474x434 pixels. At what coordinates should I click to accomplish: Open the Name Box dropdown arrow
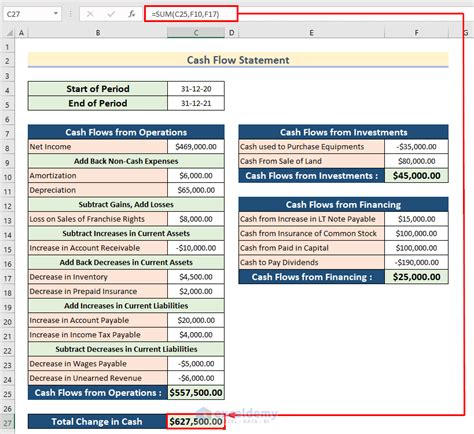[56, 14]
